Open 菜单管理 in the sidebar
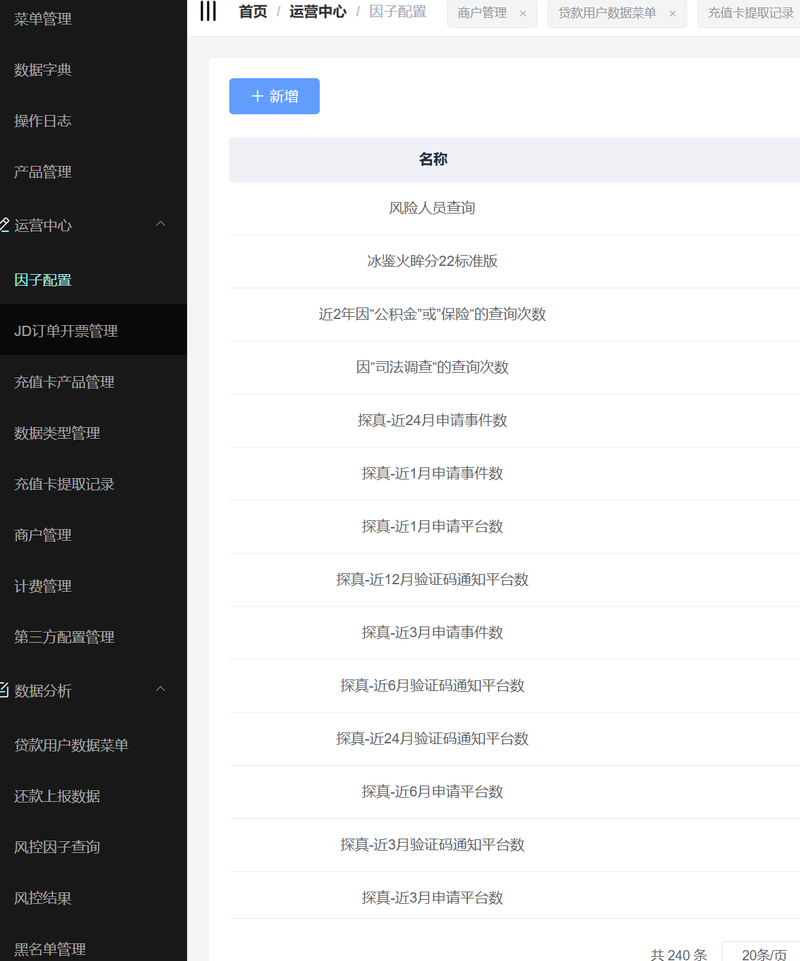Image resolution: width=800 pixels, height=961 pixels. point(43,19)
